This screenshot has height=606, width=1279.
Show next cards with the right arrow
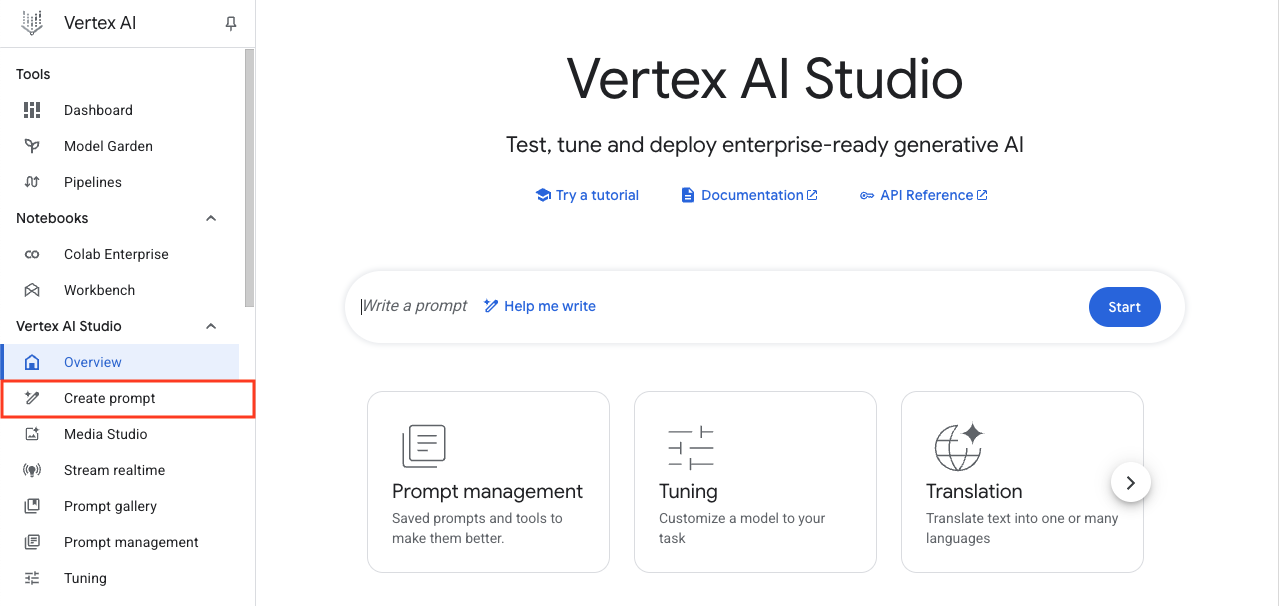[1131, 483]
